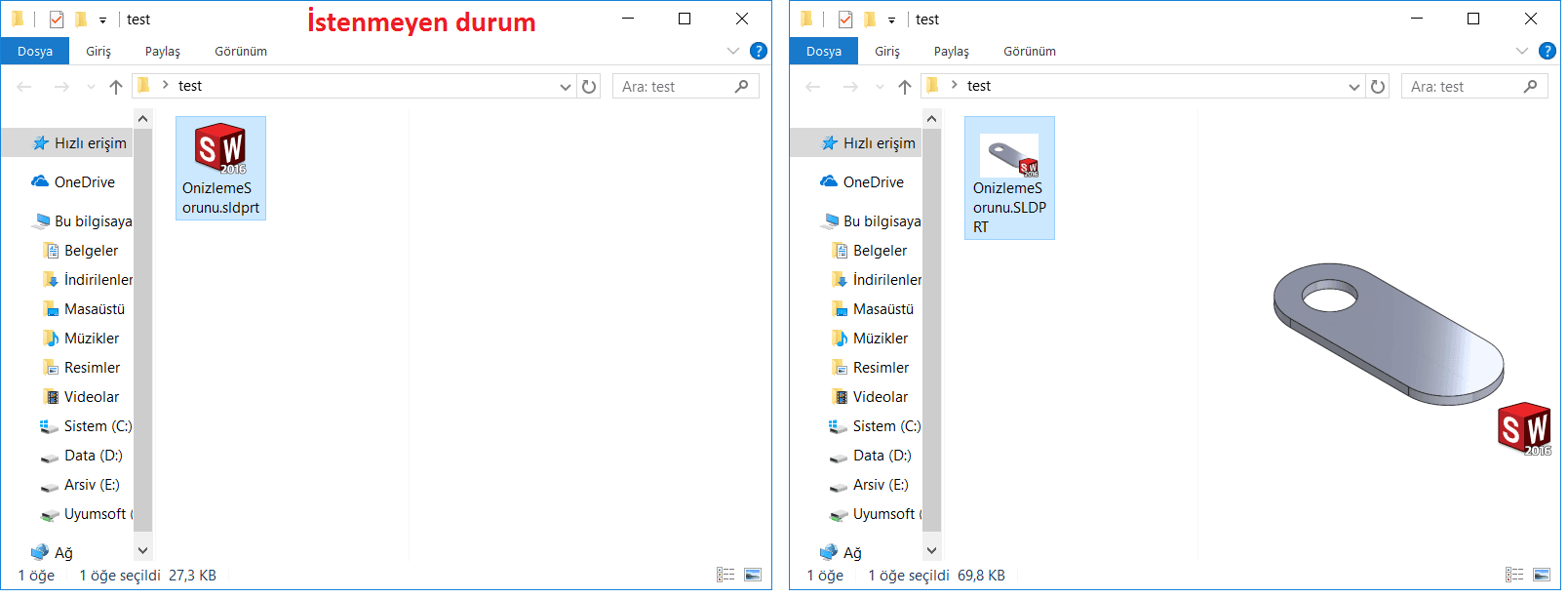This screenshot has height=598, width=1568.
Task: Refresh the test folder in left window
Action: 589,87
